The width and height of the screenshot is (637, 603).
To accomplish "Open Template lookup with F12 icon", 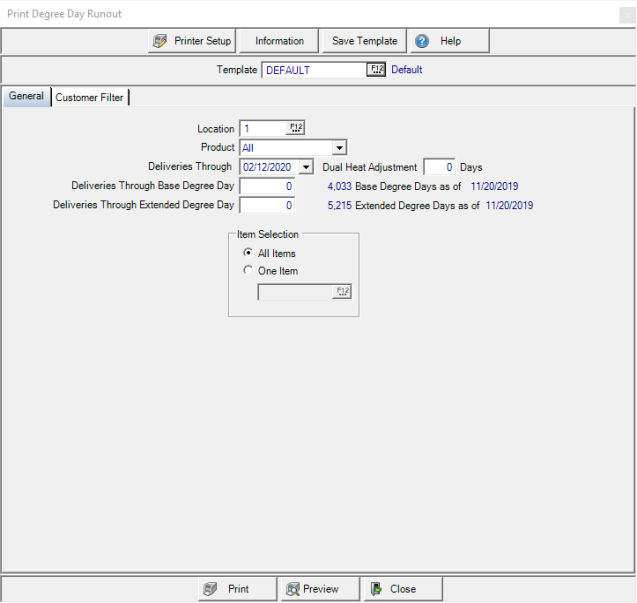I will [x=376, y=70].
